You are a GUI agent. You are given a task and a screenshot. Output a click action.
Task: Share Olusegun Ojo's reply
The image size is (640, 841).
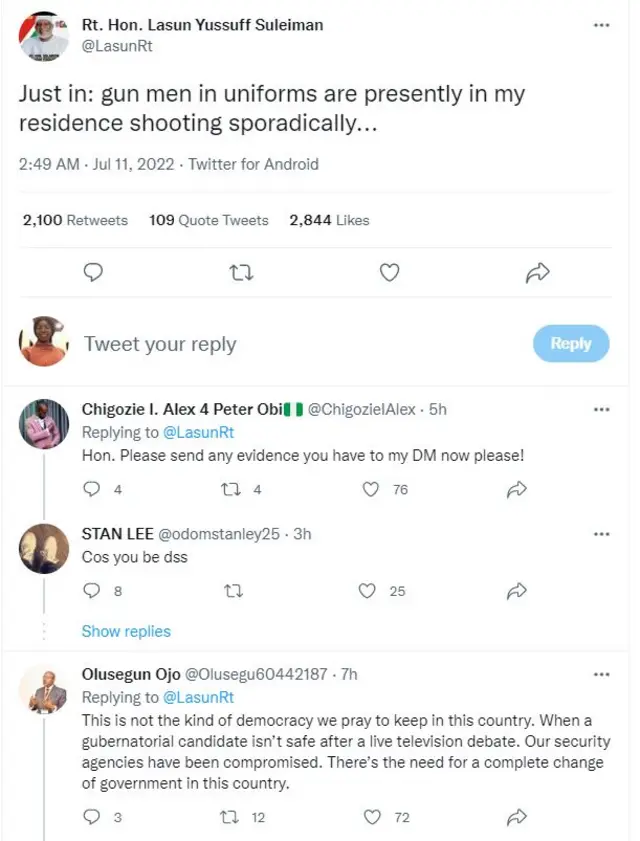tap(517, 817)
